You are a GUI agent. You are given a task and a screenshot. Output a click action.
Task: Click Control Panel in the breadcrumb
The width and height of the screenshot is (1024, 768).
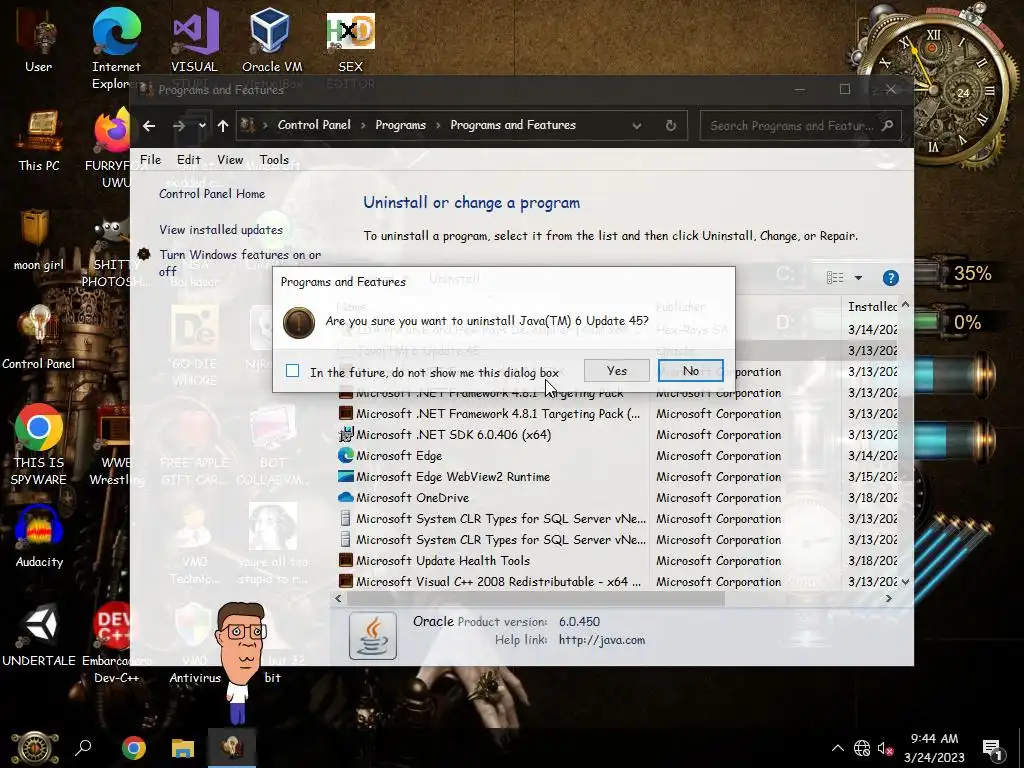coord(314,125)
